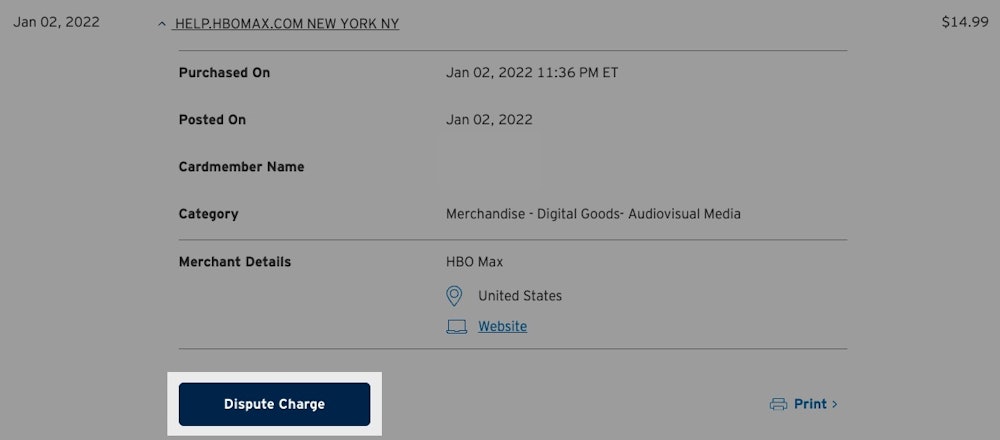Screen dimensions: 1000x440
Task: Click the Print link text
Action: pos(810,404)
